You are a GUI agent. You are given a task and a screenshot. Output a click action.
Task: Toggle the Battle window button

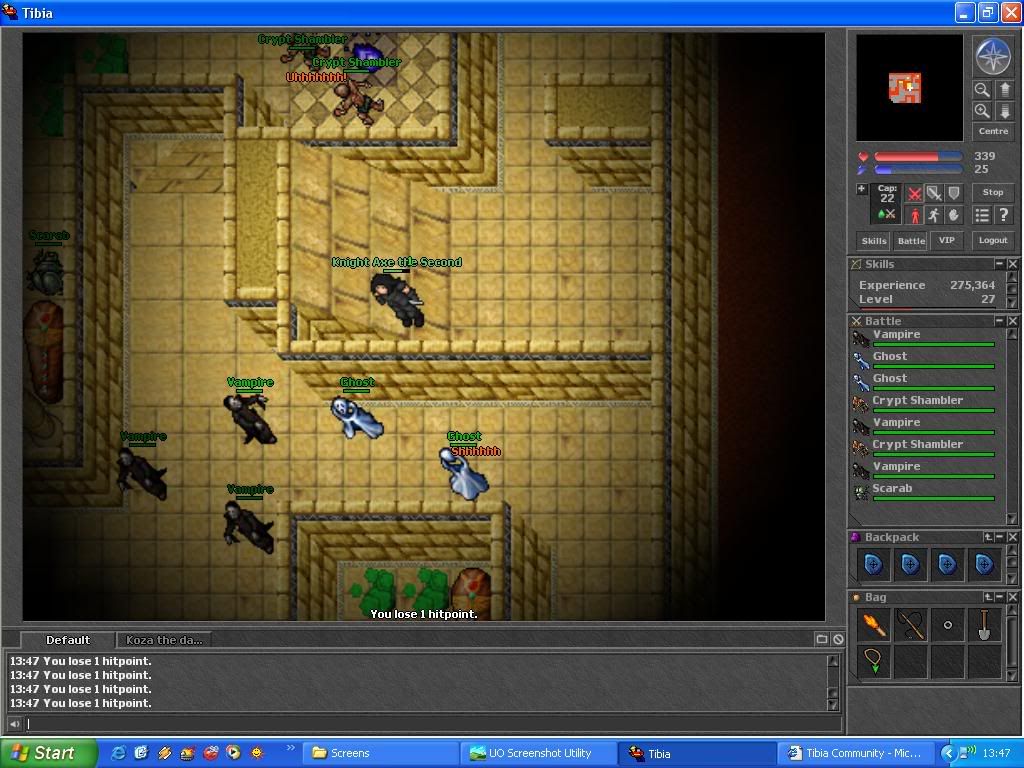(911, 241)
